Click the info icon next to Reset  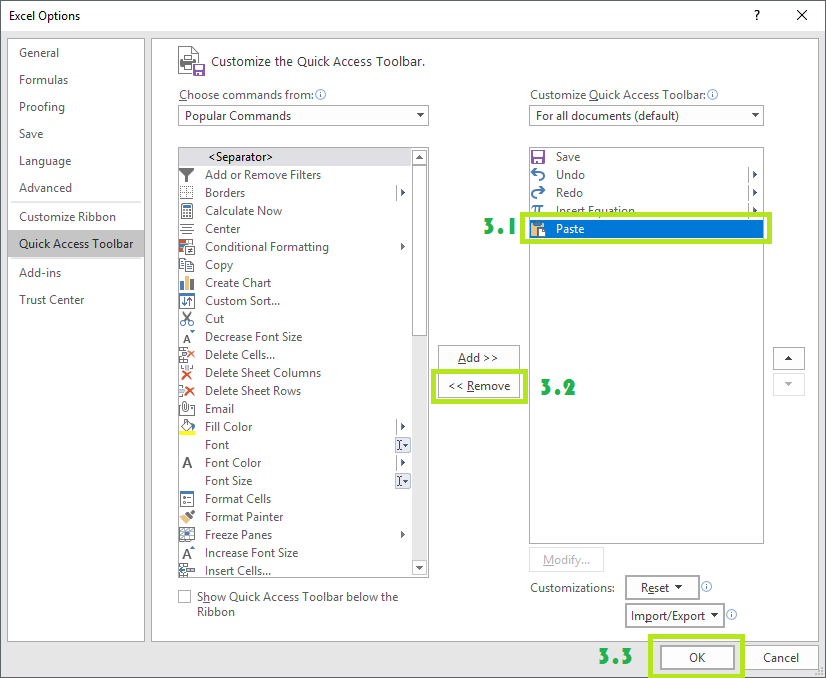[706, 587]
